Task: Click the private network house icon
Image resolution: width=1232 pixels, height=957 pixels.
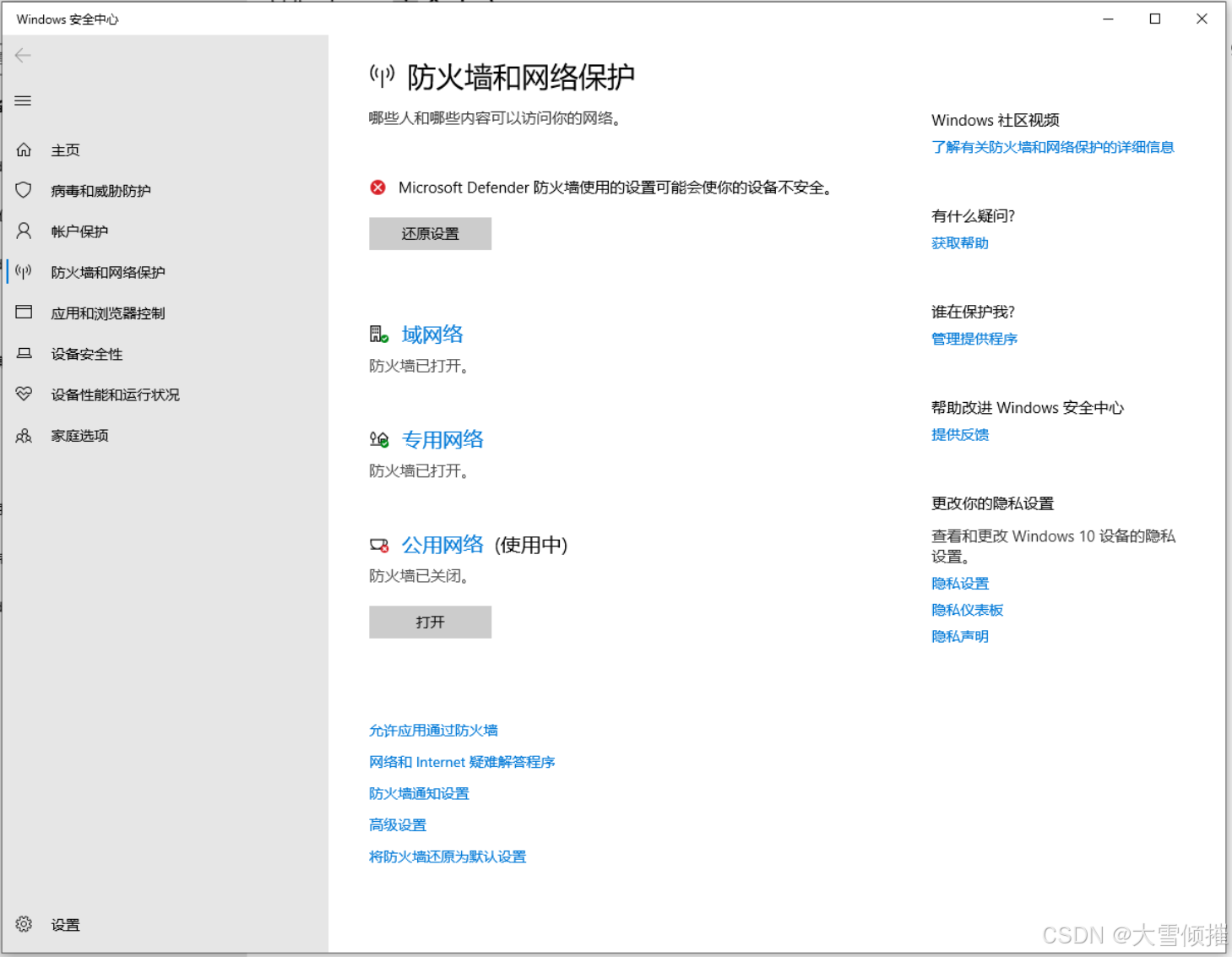Action: 379,439
